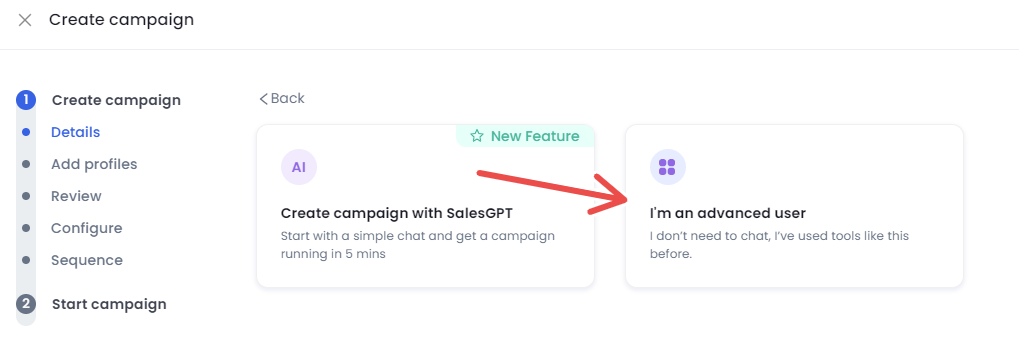Open the Add profiles step
The height and width of the screenshot is (363, 1019).
94,164
